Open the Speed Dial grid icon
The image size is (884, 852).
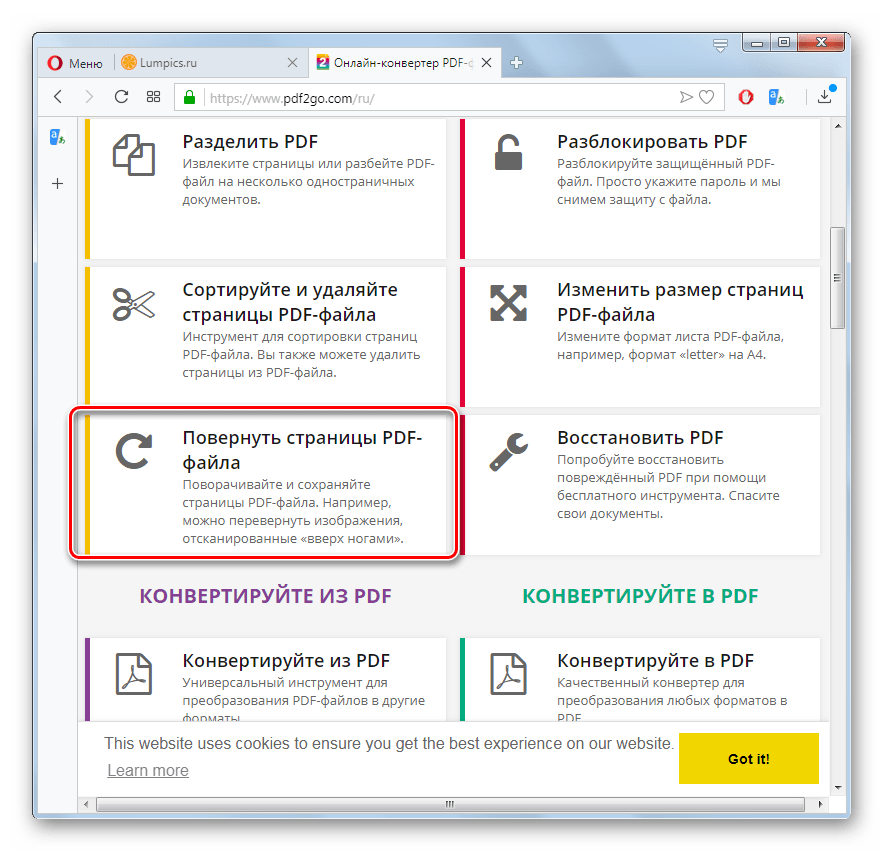[153, 97]
